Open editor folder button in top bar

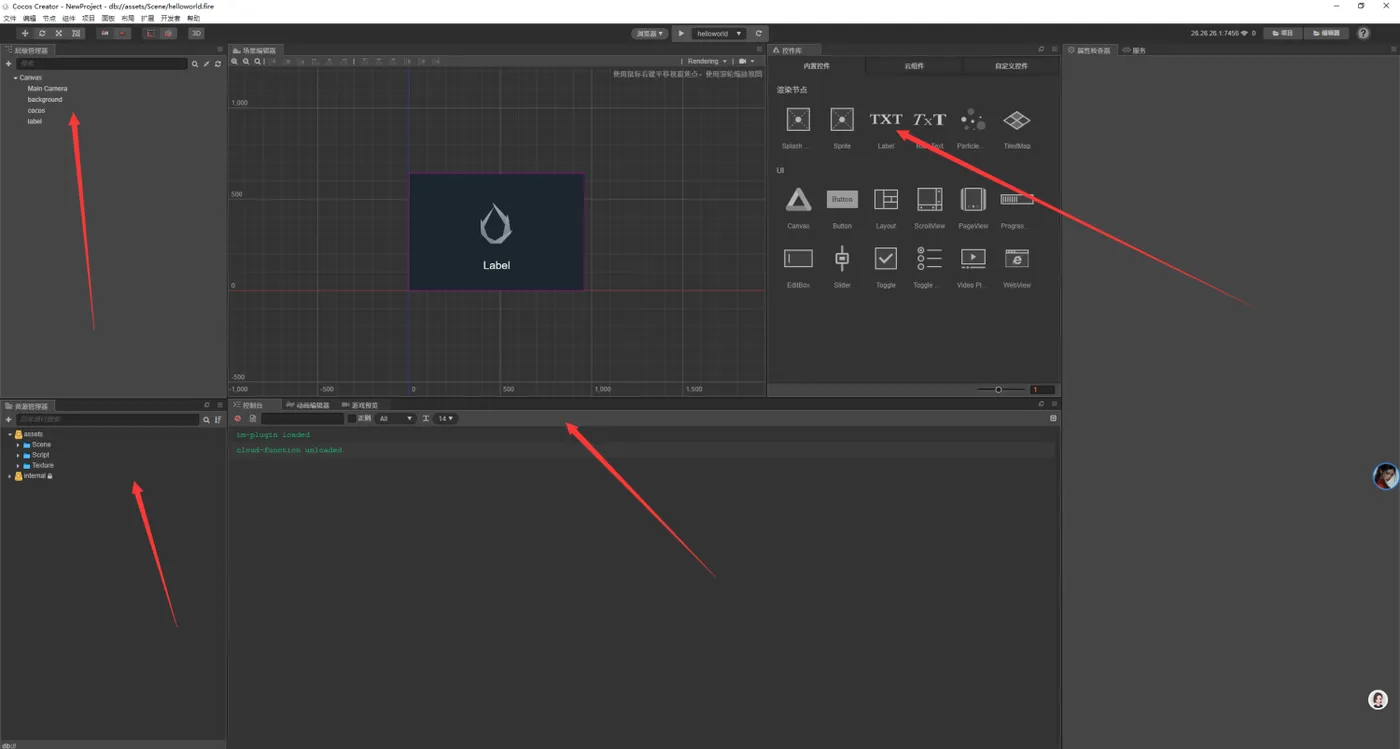1326,33
